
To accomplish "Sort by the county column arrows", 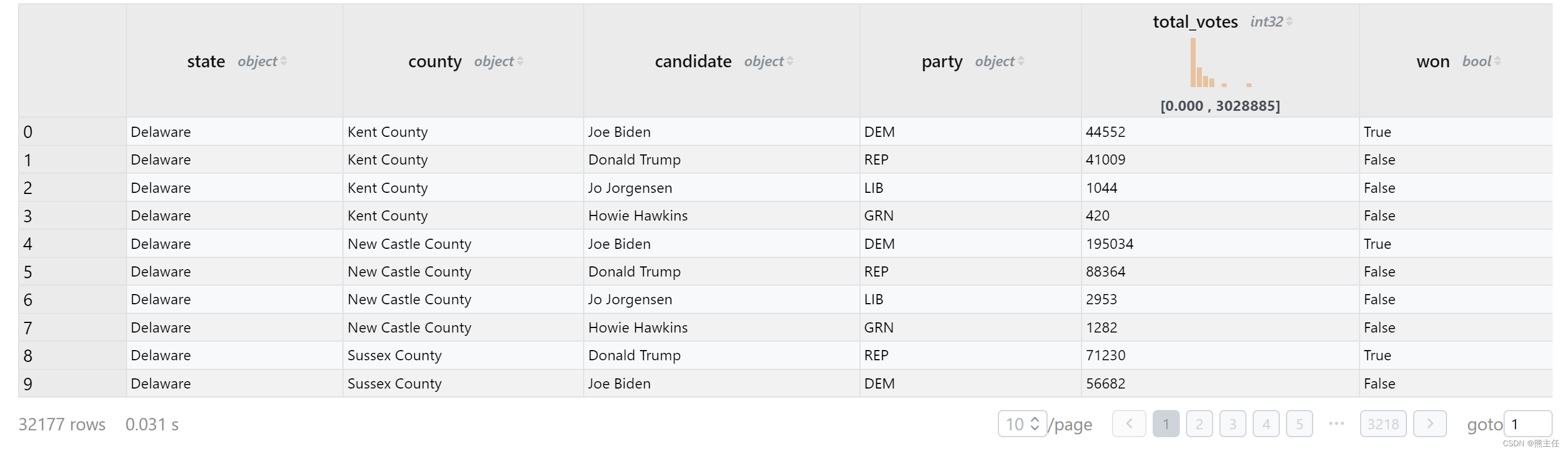I will [520, 61].
